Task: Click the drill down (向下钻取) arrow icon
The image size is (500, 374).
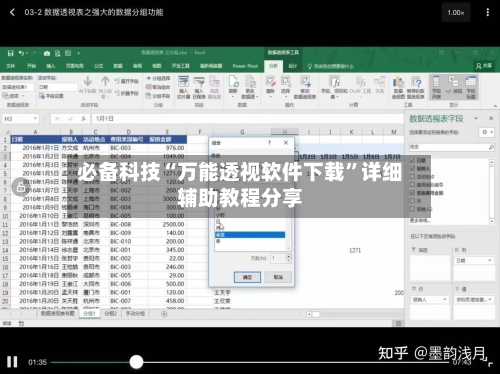Action: pyautogui.click(x=88, y=81)
